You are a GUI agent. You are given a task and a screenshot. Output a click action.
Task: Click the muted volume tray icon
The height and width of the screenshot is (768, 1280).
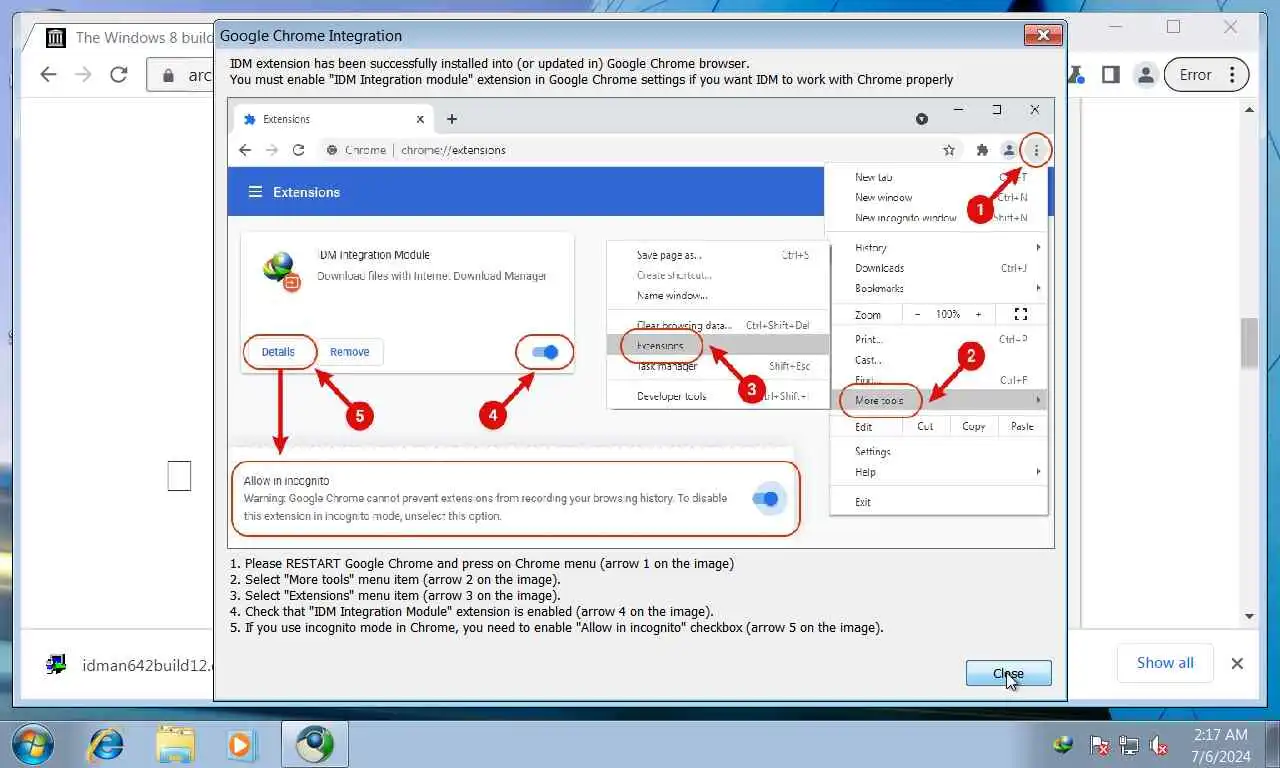click(x=1160, y=745)
